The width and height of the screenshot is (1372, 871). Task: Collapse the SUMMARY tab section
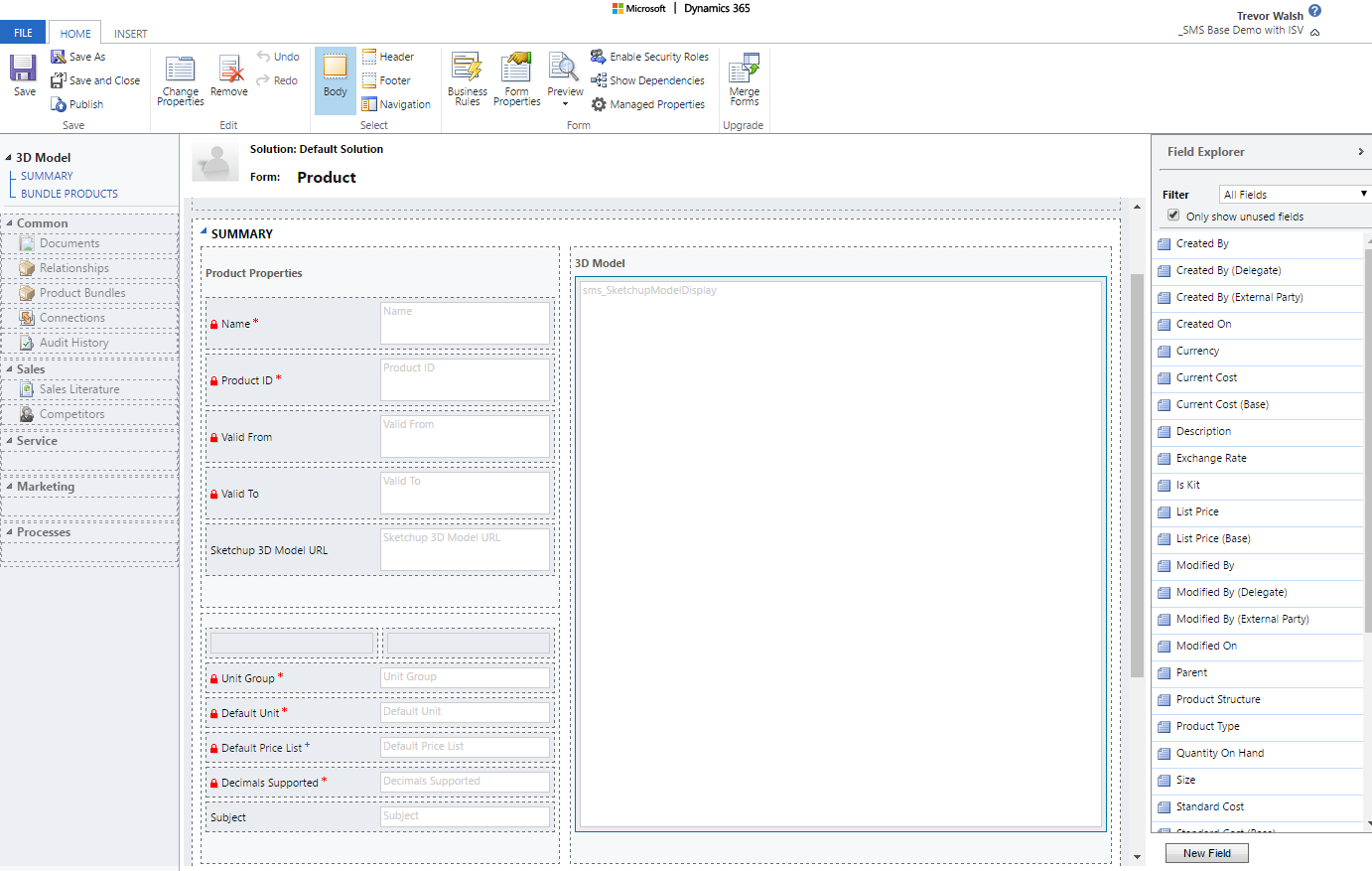tap(205, 231)
